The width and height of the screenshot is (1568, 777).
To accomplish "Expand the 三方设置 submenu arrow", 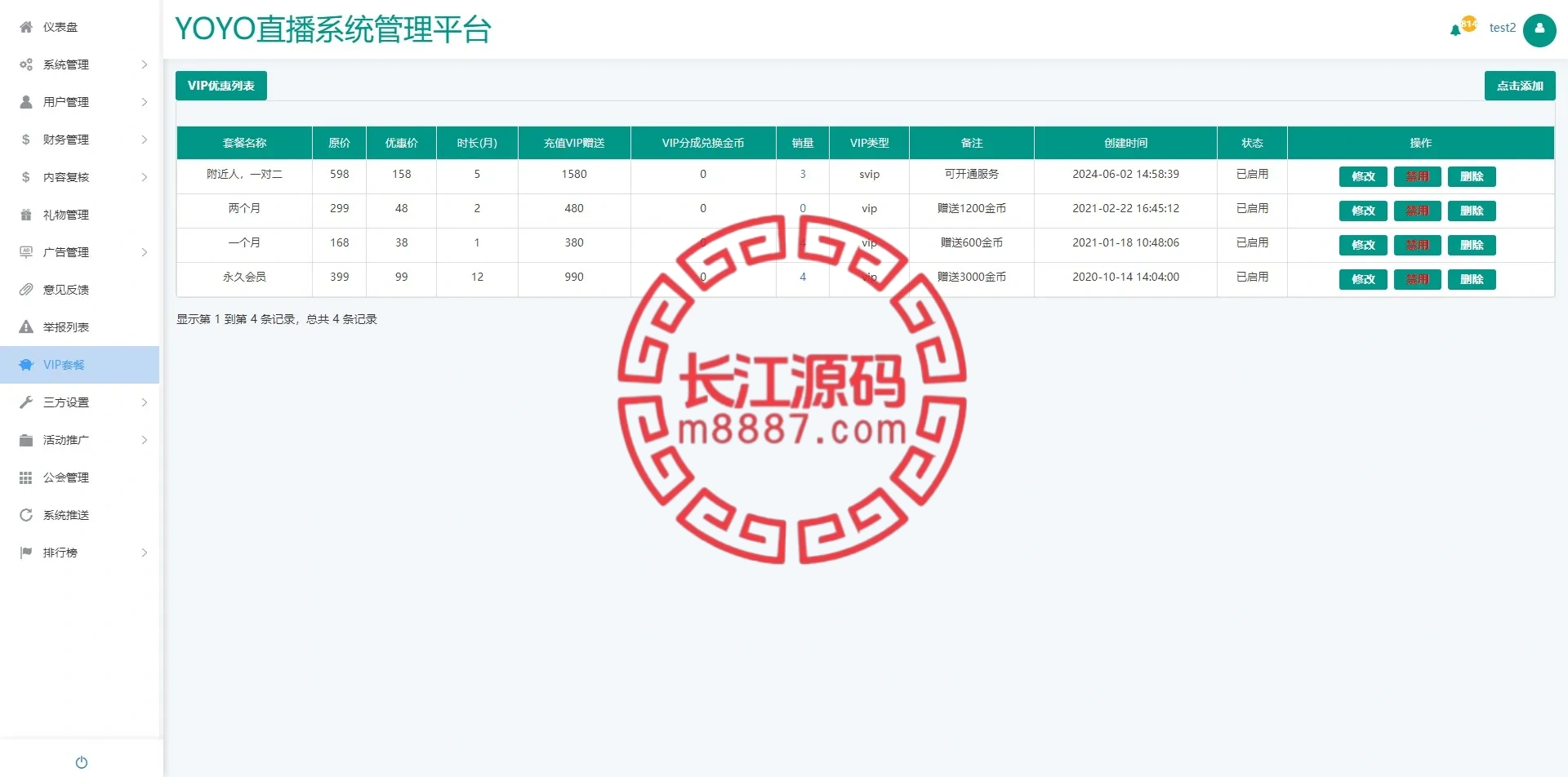I will pos(145,402).
